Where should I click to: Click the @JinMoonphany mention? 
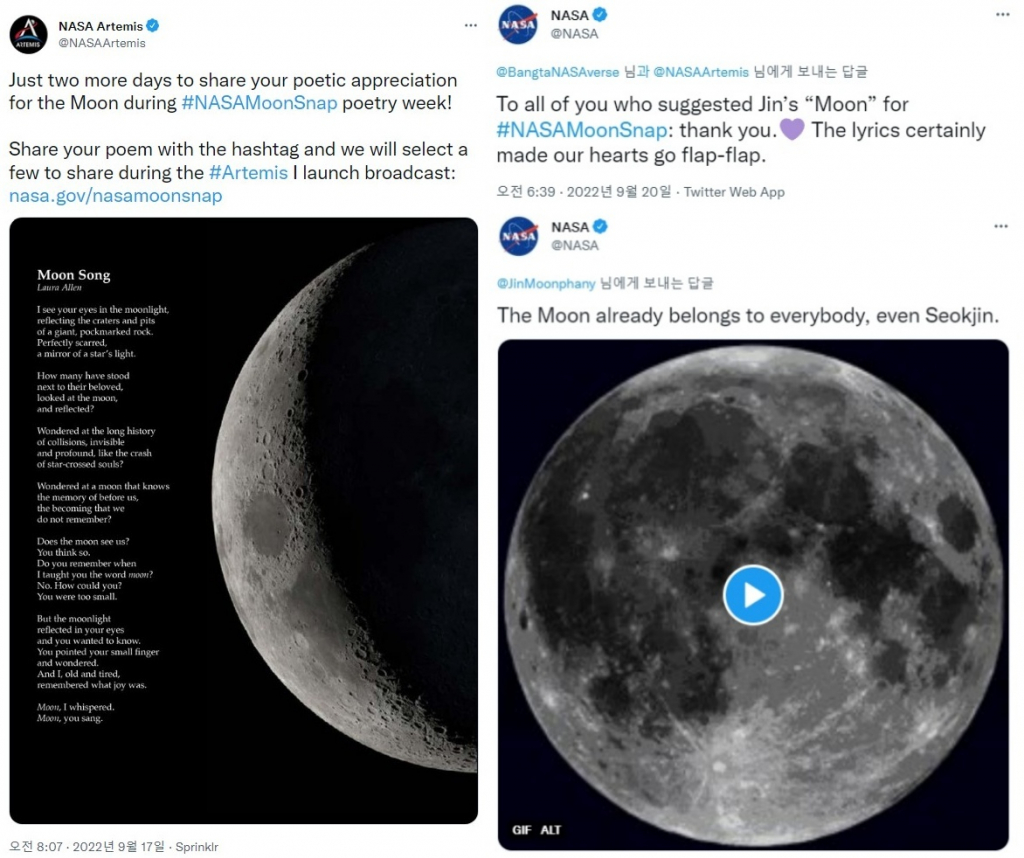coord(545,284)
